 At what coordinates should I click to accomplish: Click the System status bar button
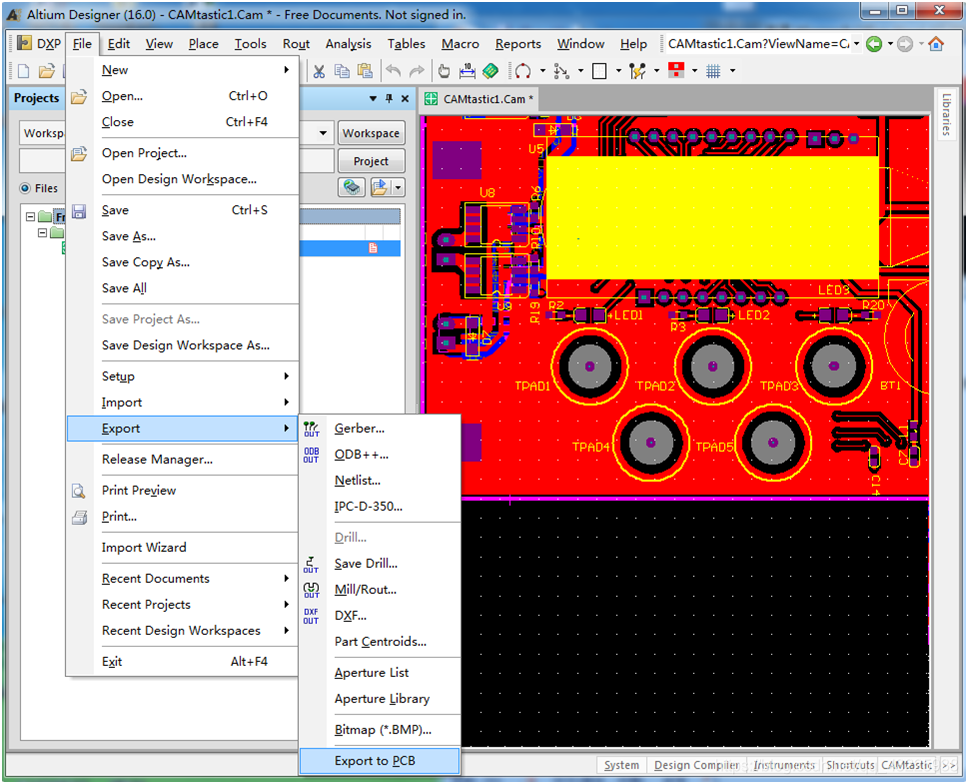622,765
